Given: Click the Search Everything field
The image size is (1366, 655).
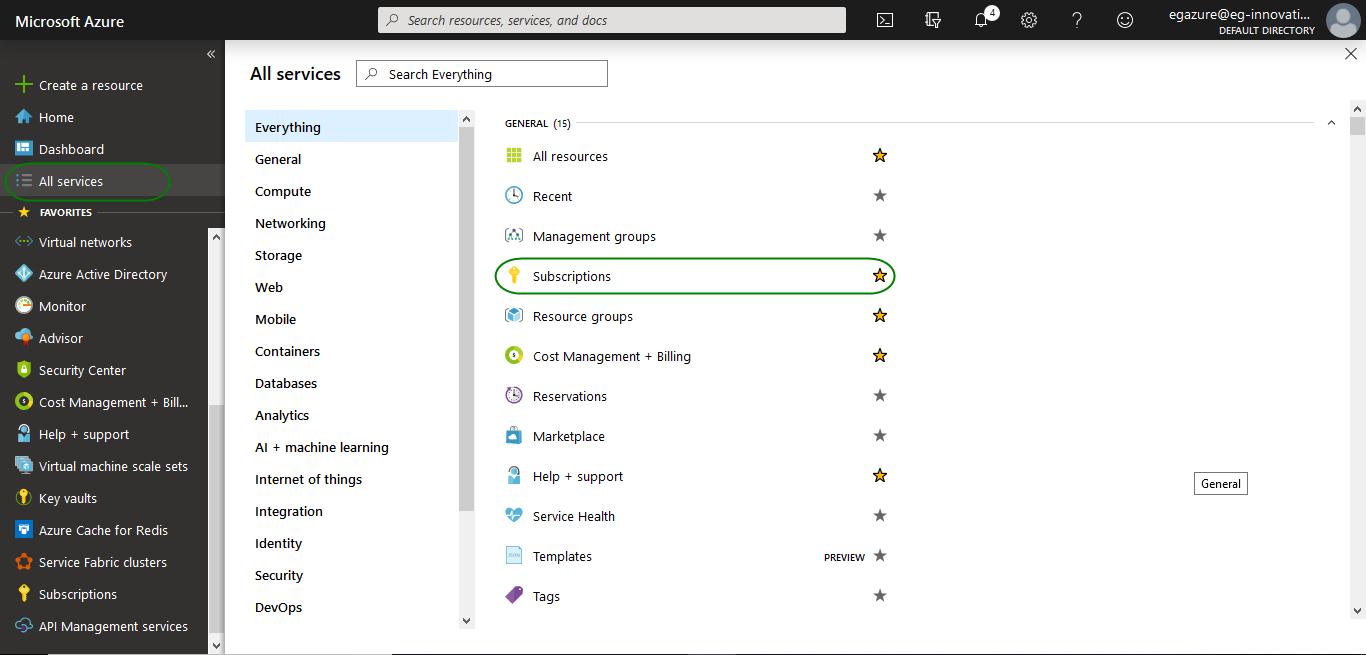Looking at the screenshot, I should (482, 74).
